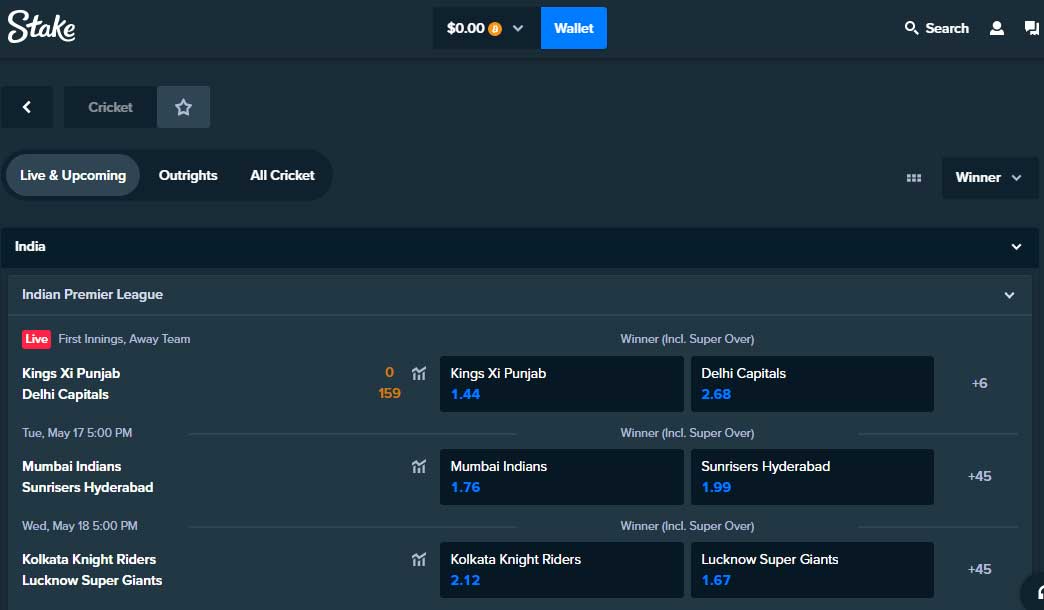
Task: Select the Live & Upcoming tab
Action: (73, 175)
